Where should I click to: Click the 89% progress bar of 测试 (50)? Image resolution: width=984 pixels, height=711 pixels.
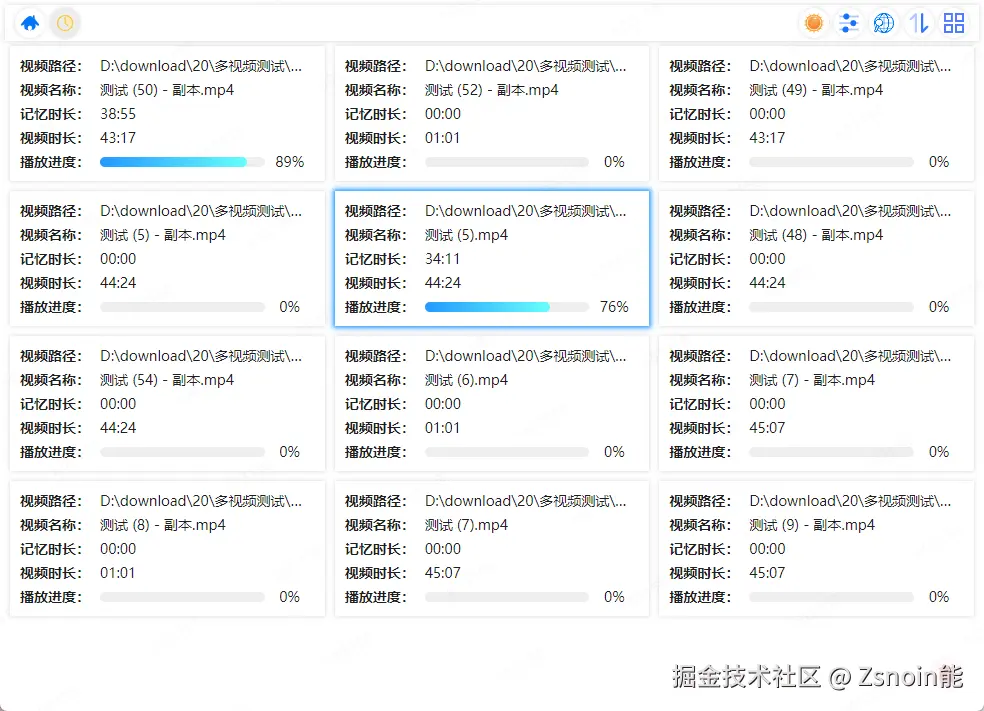tap(182, 162)
